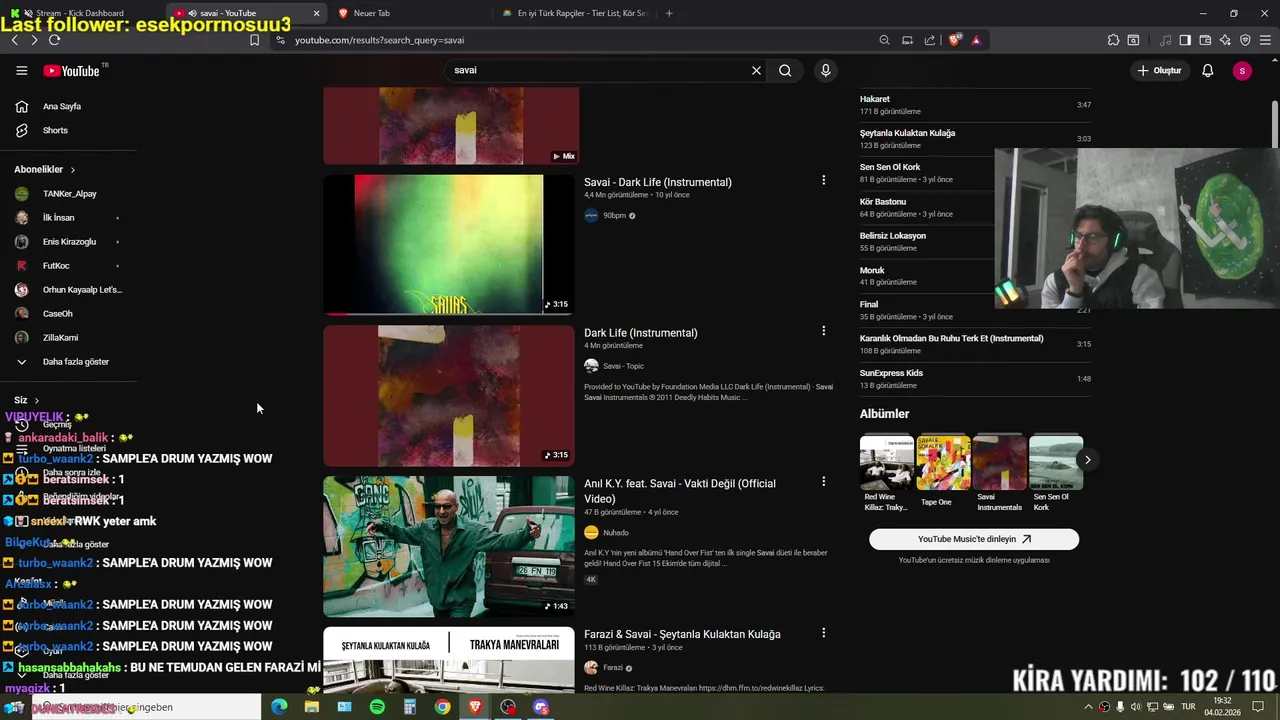Expand the Siz section
Viewport: 1280px width, 720px height.
[27, 400]
